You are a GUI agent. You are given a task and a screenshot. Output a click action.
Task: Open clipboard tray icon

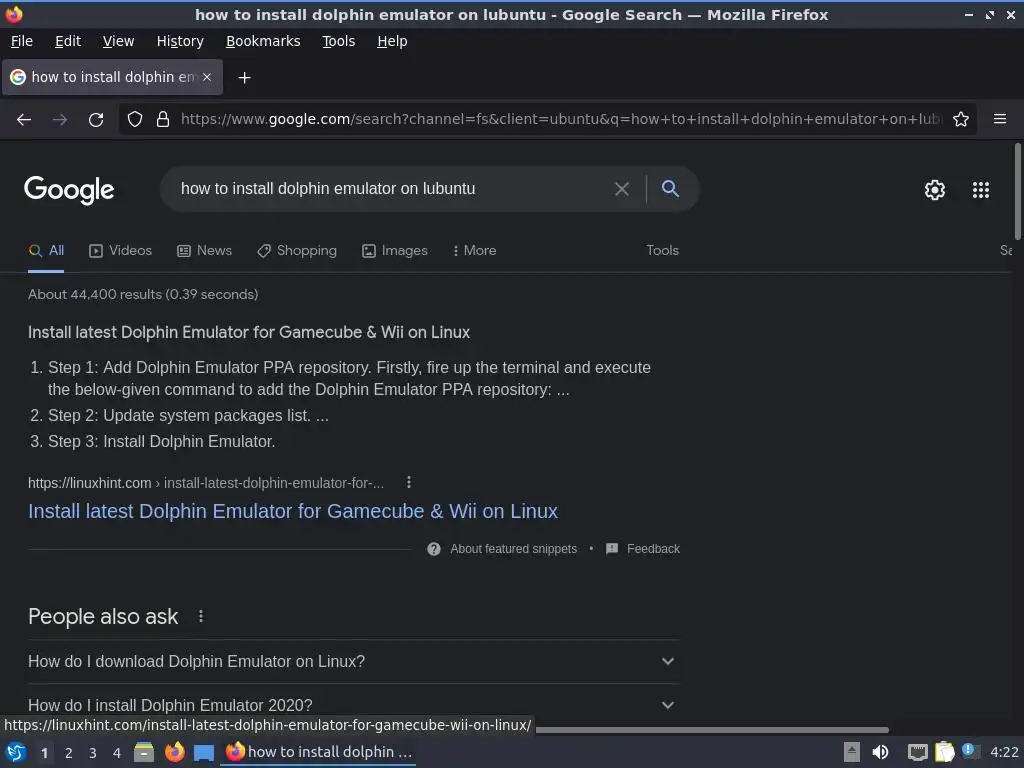(944, 752)
